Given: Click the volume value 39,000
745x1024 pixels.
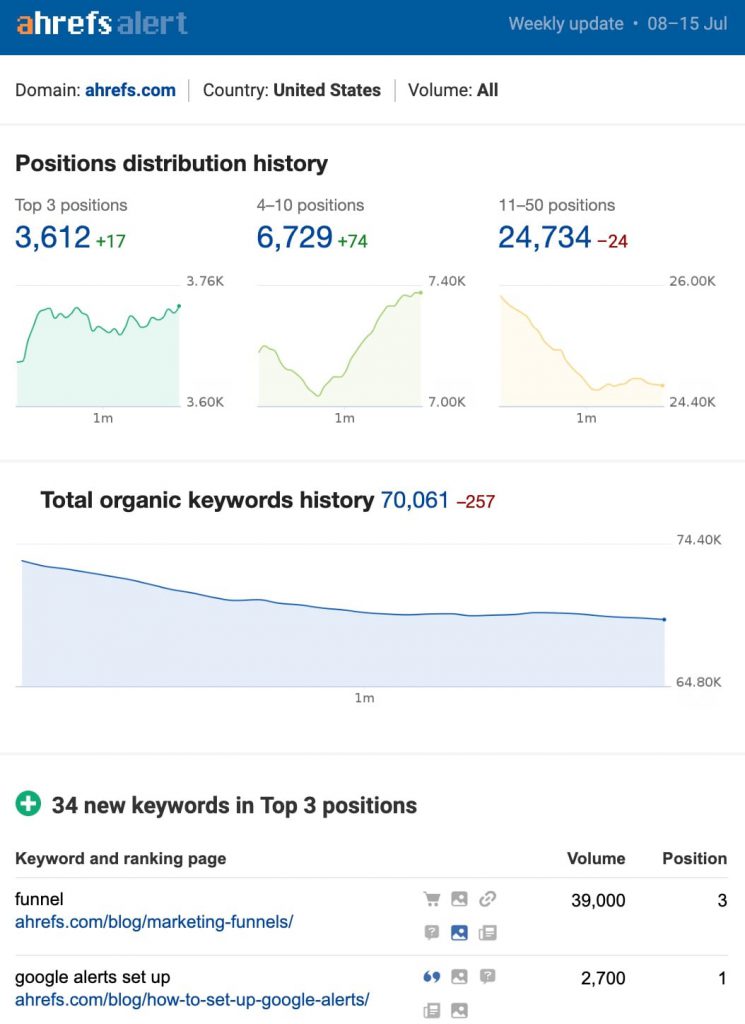Looking at the screenshot, I should pos(598,900).
